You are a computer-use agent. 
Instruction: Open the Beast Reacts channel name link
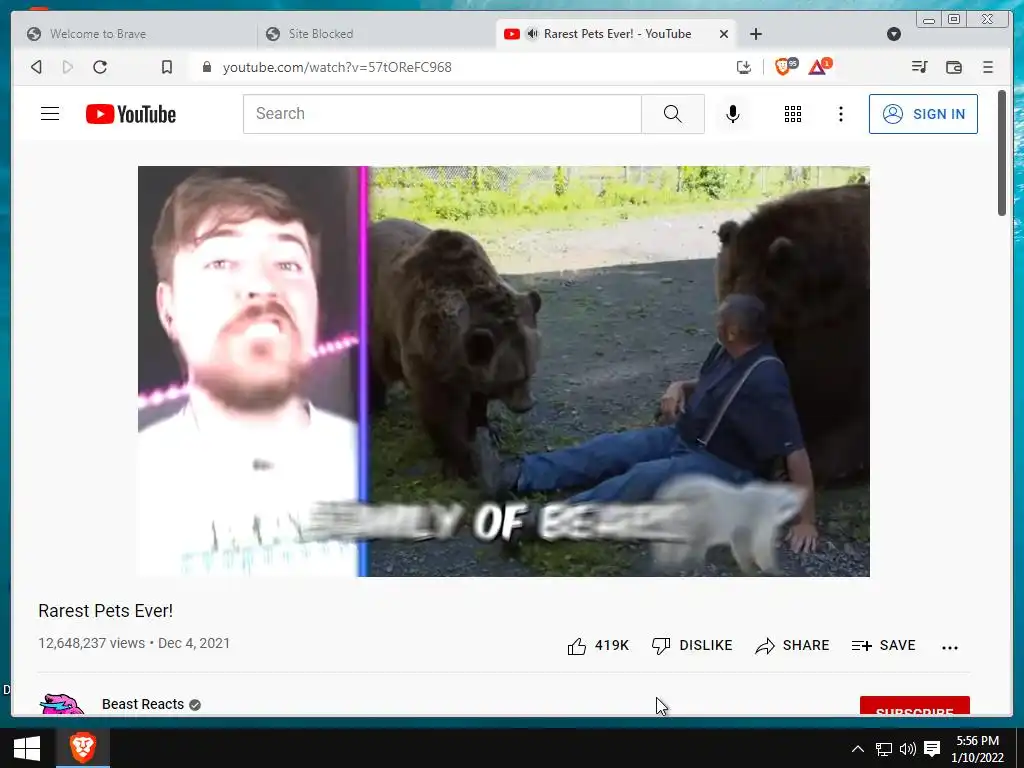(143, 704)
